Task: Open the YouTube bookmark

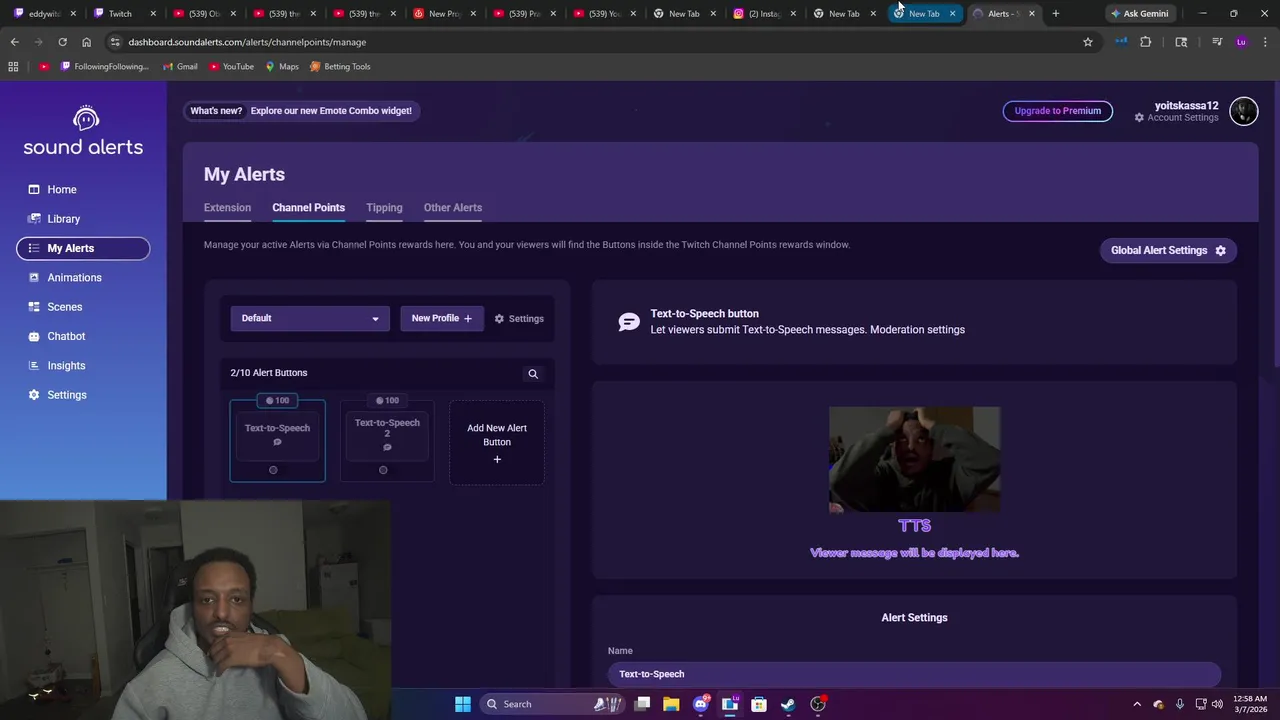Action: click(x=231, y=66)
